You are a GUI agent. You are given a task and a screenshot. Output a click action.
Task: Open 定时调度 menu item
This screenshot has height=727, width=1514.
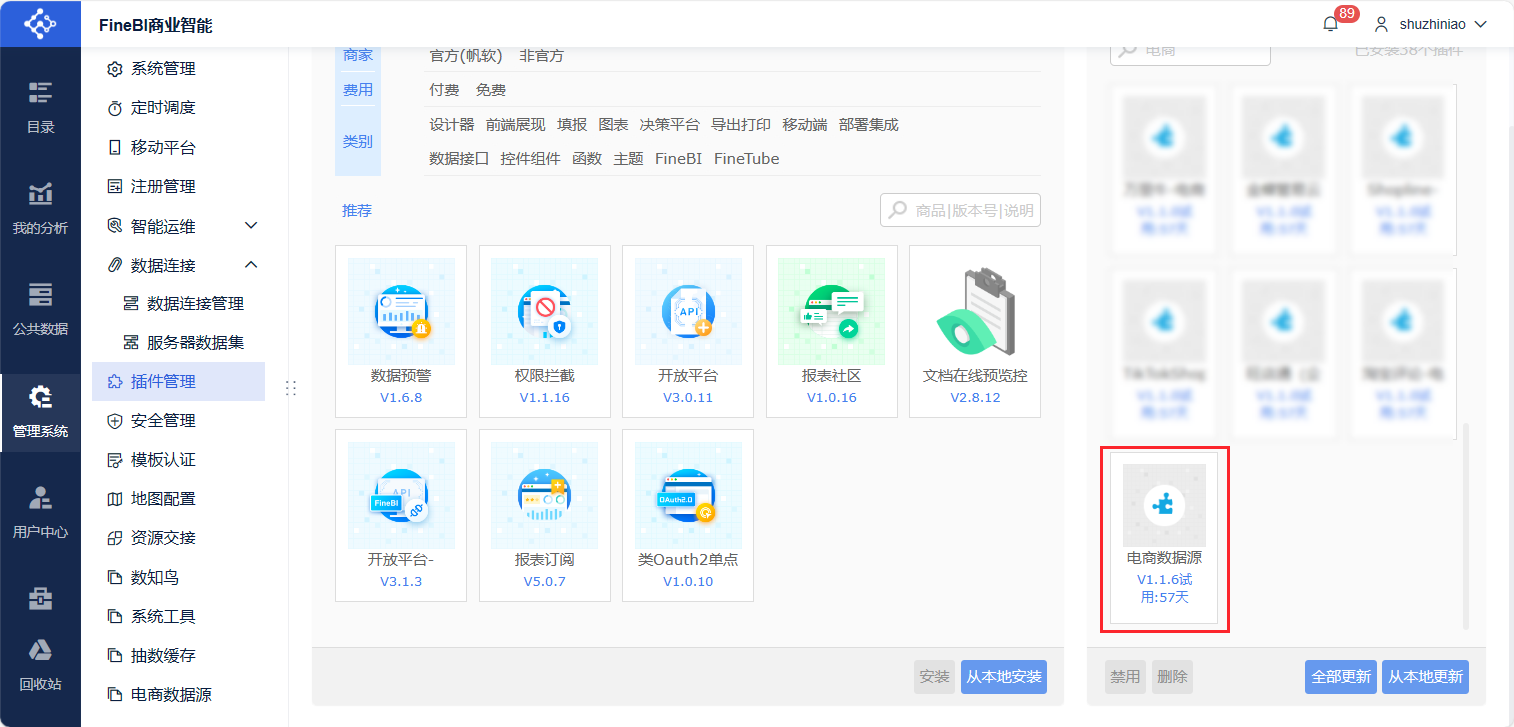(x=178, y=108)
